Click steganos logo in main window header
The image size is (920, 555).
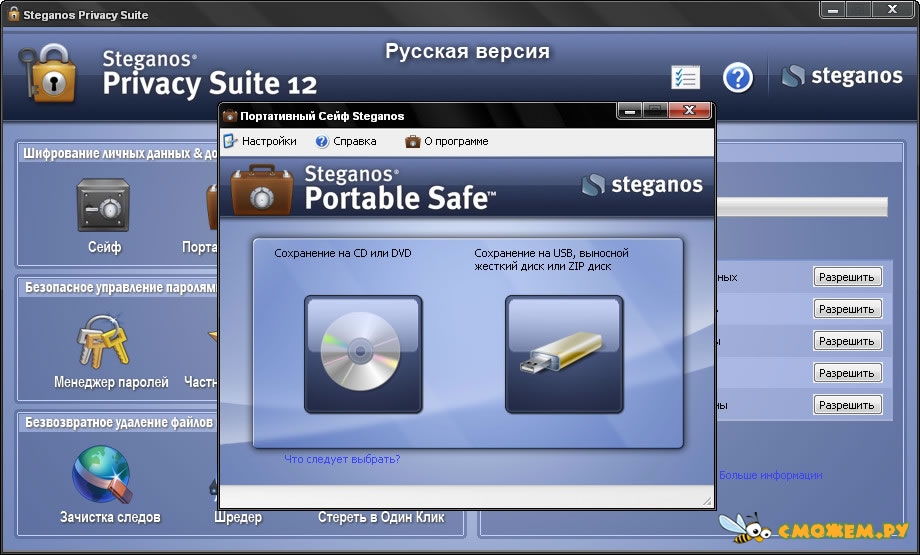point(842,76)
